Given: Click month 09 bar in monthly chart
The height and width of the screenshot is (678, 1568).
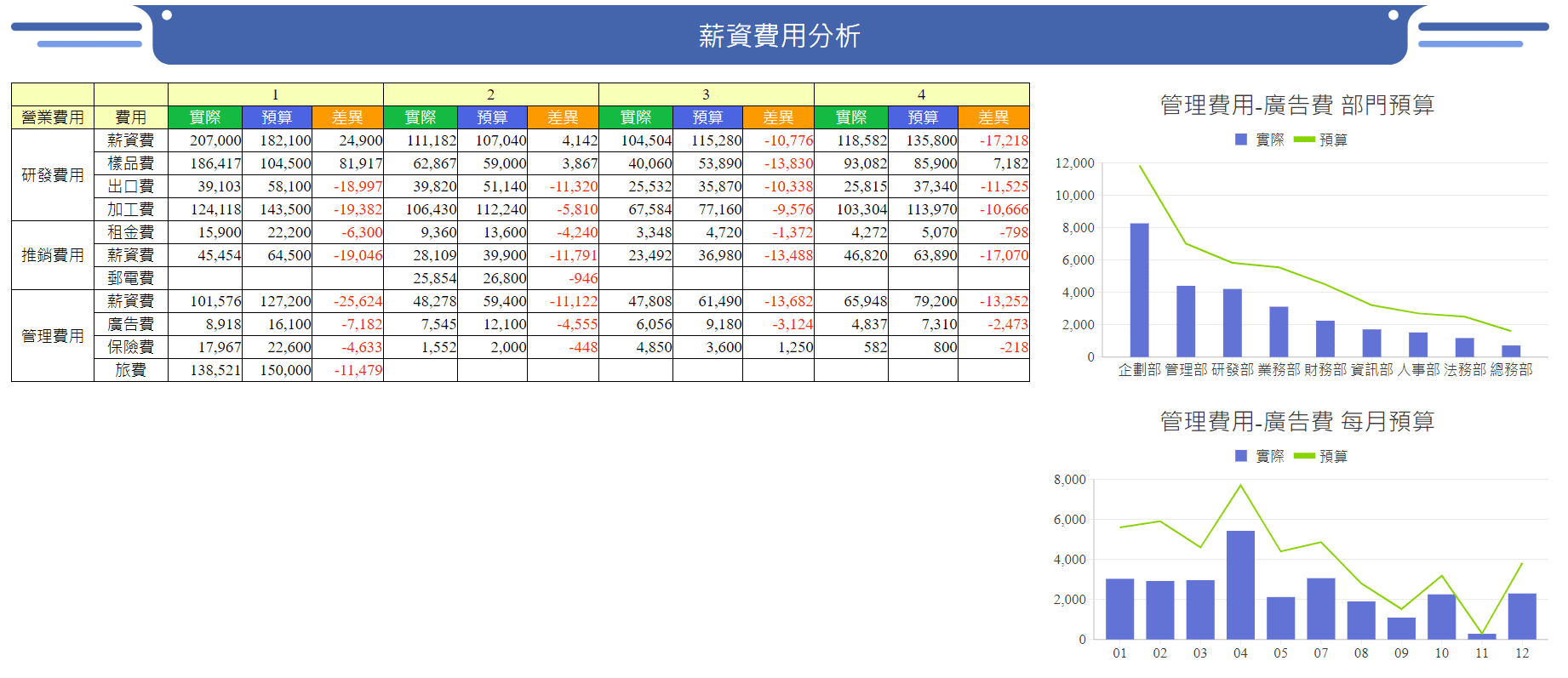Looking at the screenshot, I should click(x=1401, y=629).
